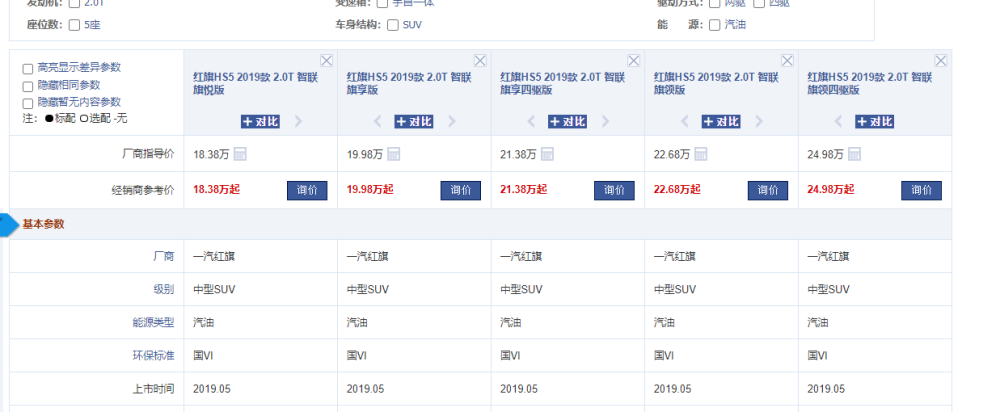Filter by the 汽油 energy checkbox
The image size is (1000, 412).
tap(714, 26)
